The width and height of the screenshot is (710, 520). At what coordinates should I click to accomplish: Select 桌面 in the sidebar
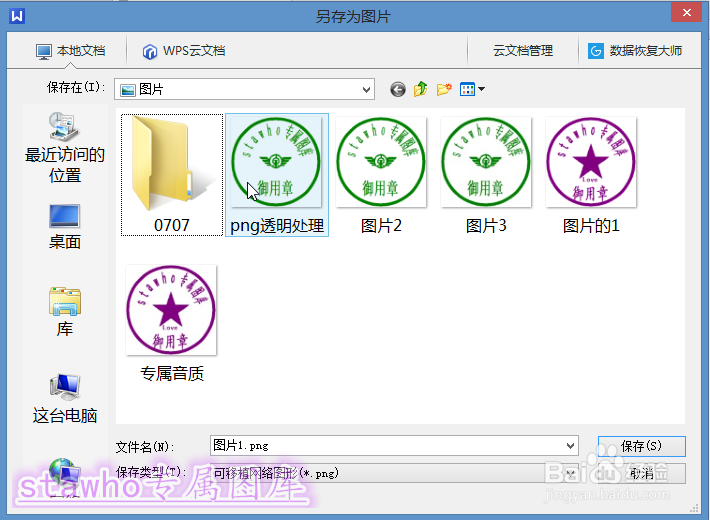(x=65, y=227)
